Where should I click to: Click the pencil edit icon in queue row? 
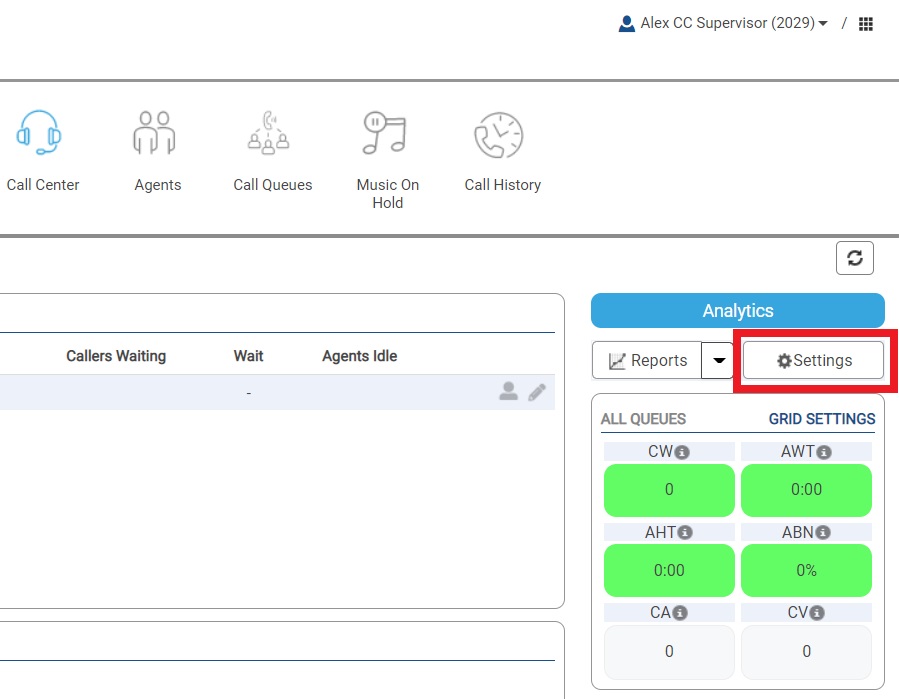tap(537, 392)
